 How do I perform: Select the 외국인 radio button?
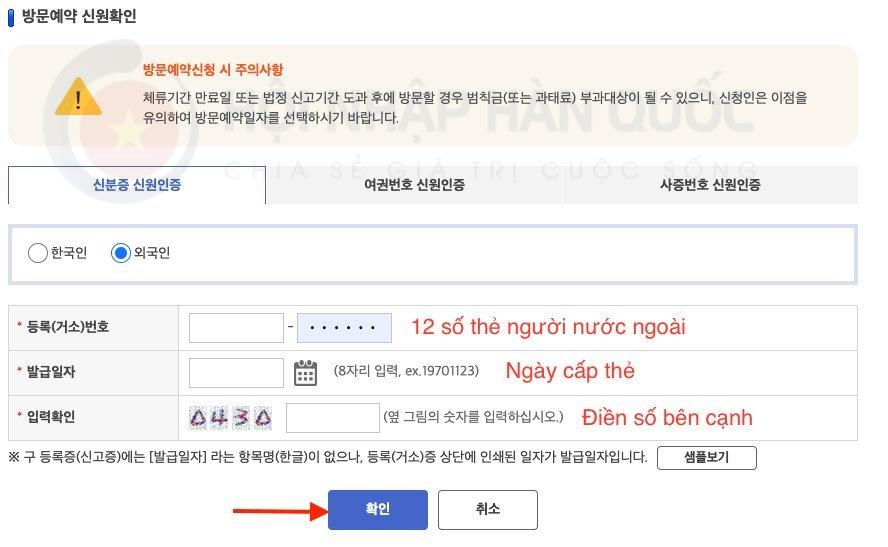tap(121, 254)
